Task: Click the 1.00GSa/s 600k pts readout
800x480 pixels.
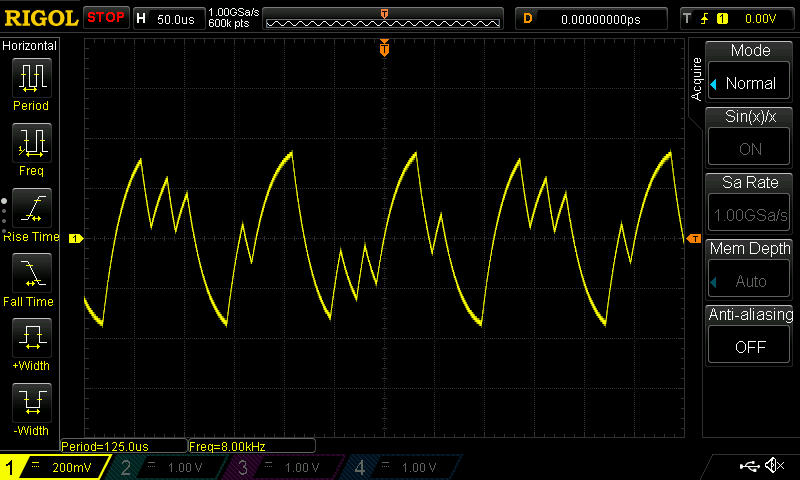Action: click(x=234, y=18)
